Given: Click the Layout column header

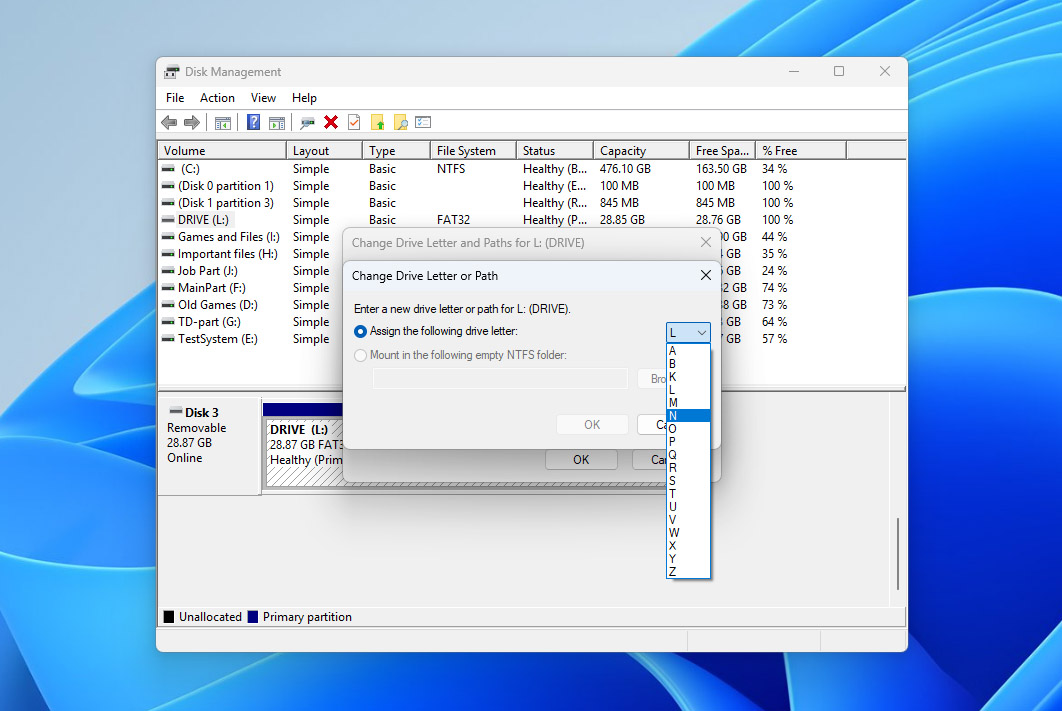Looking at the screenshot, I should (x=324, y=150).
